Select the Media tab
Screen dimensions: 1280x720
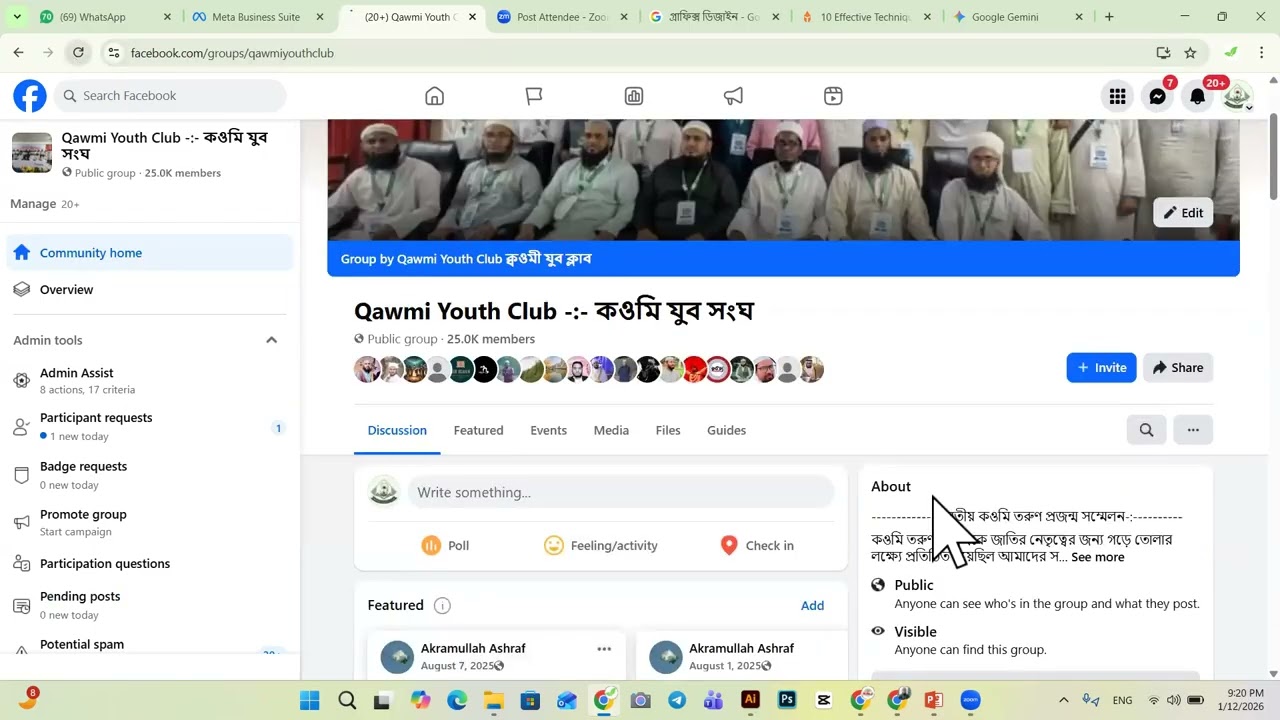click(611, 430)
